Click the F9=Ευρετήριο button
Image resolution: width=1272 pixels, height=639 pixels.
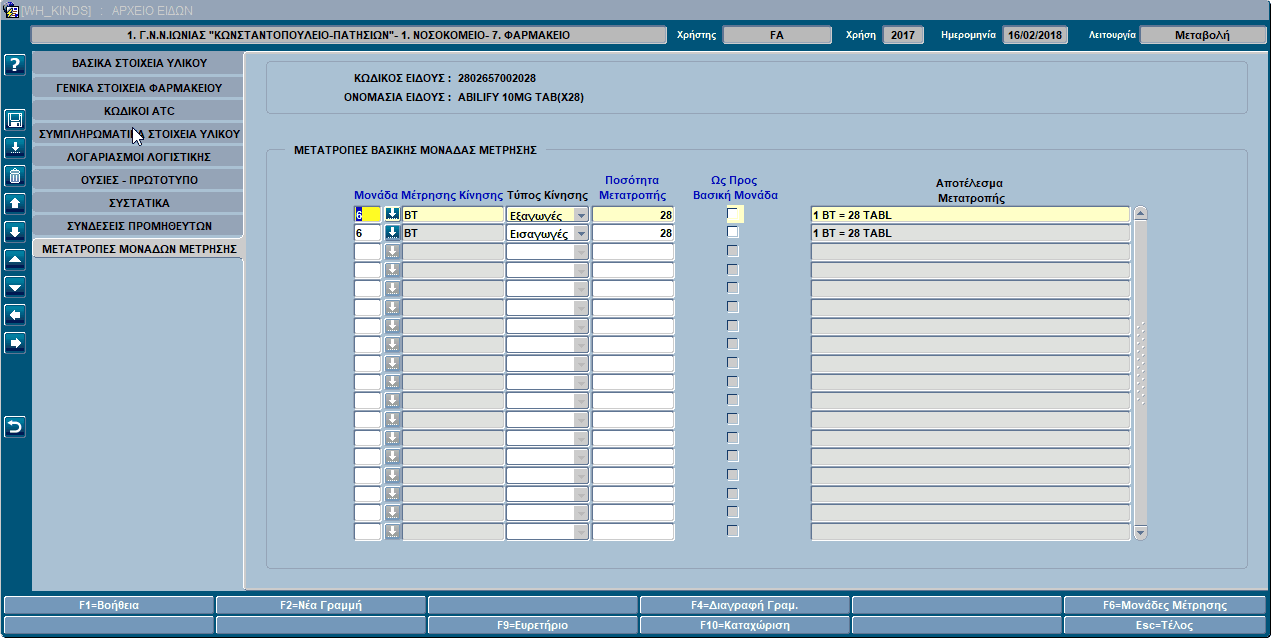[533, 625]
